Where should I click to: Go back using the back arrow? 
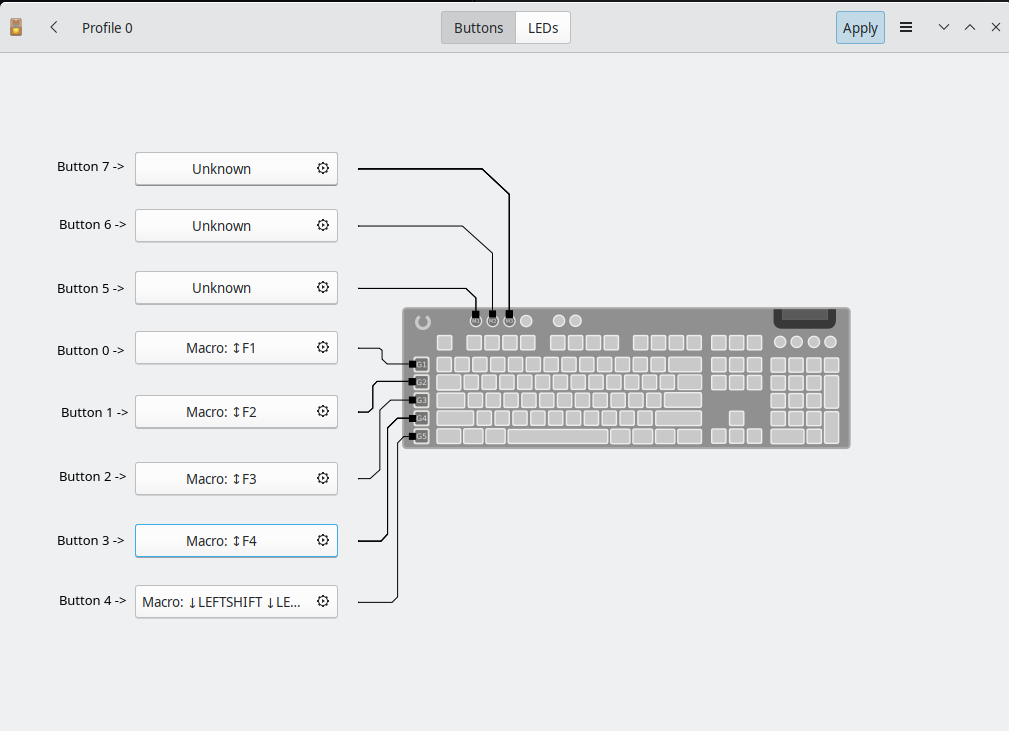[53, 27]
